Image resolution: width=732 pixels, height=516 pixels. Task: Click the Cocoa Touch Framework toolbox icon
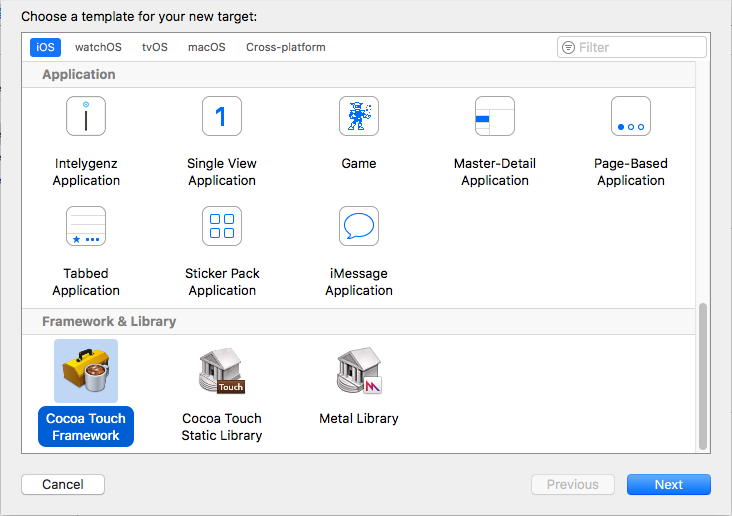click(x=86, y=371)
